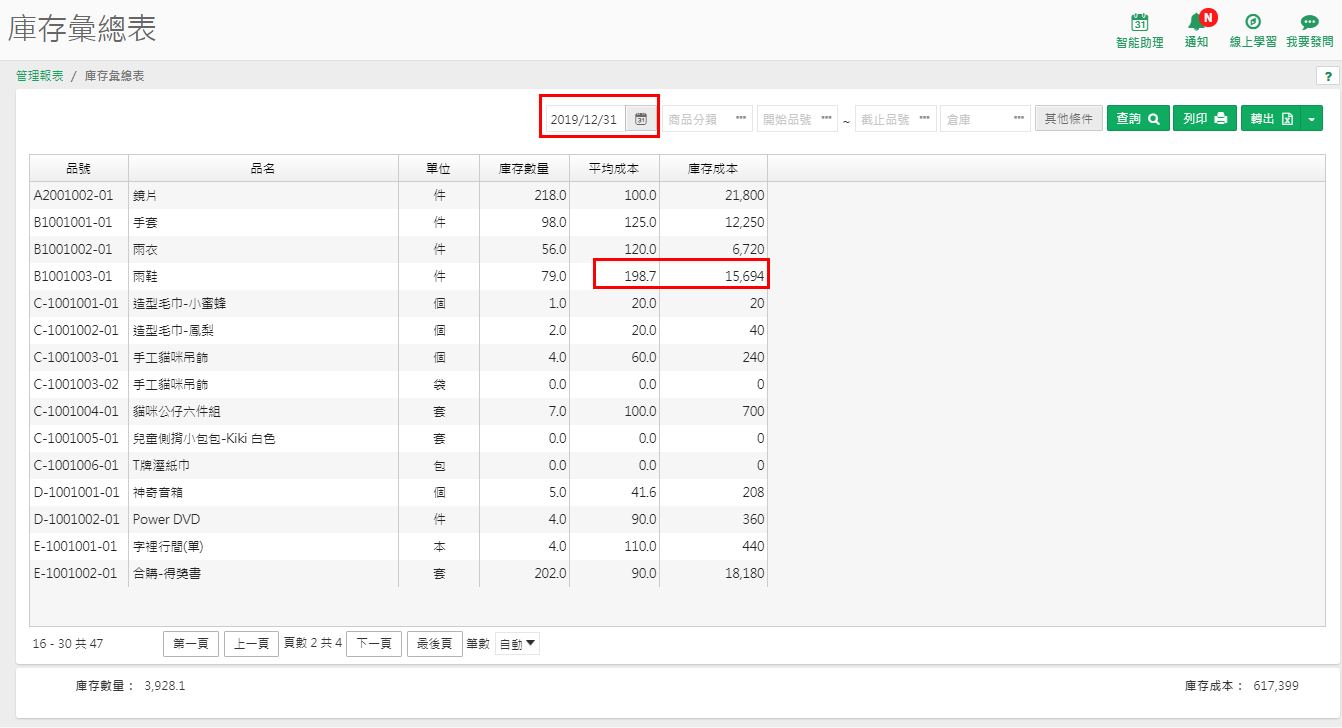Go to 下一頁 of results

point(374,644)
